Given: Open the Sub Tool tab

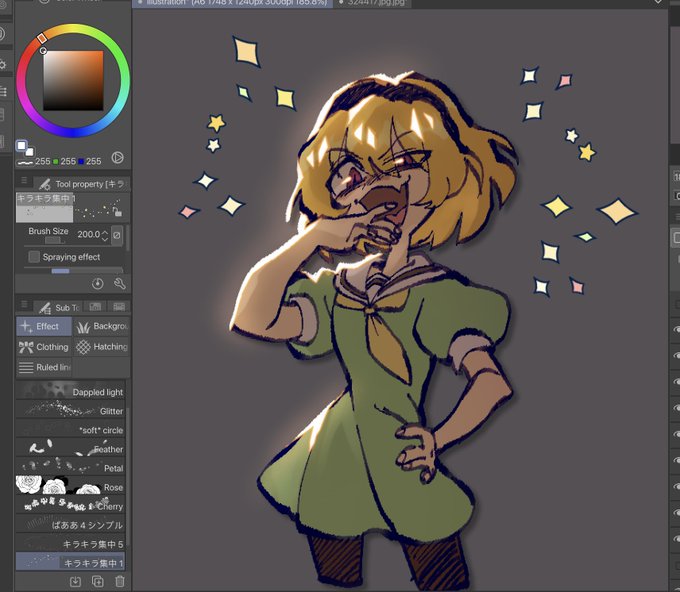Looking at the screenshot, I should (x=57, y=307).
